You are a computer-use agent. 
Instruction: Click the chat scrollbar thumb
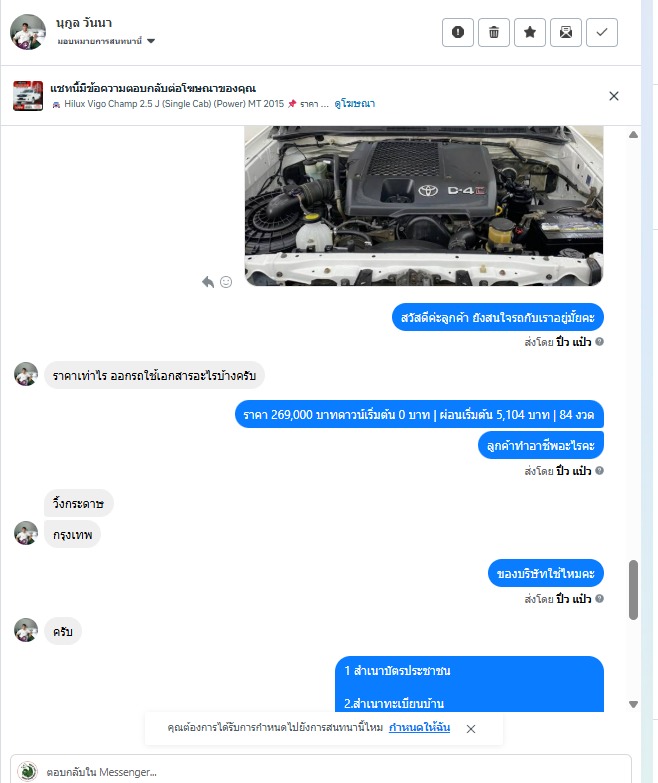pyautogui.click(x=633, y=590)
